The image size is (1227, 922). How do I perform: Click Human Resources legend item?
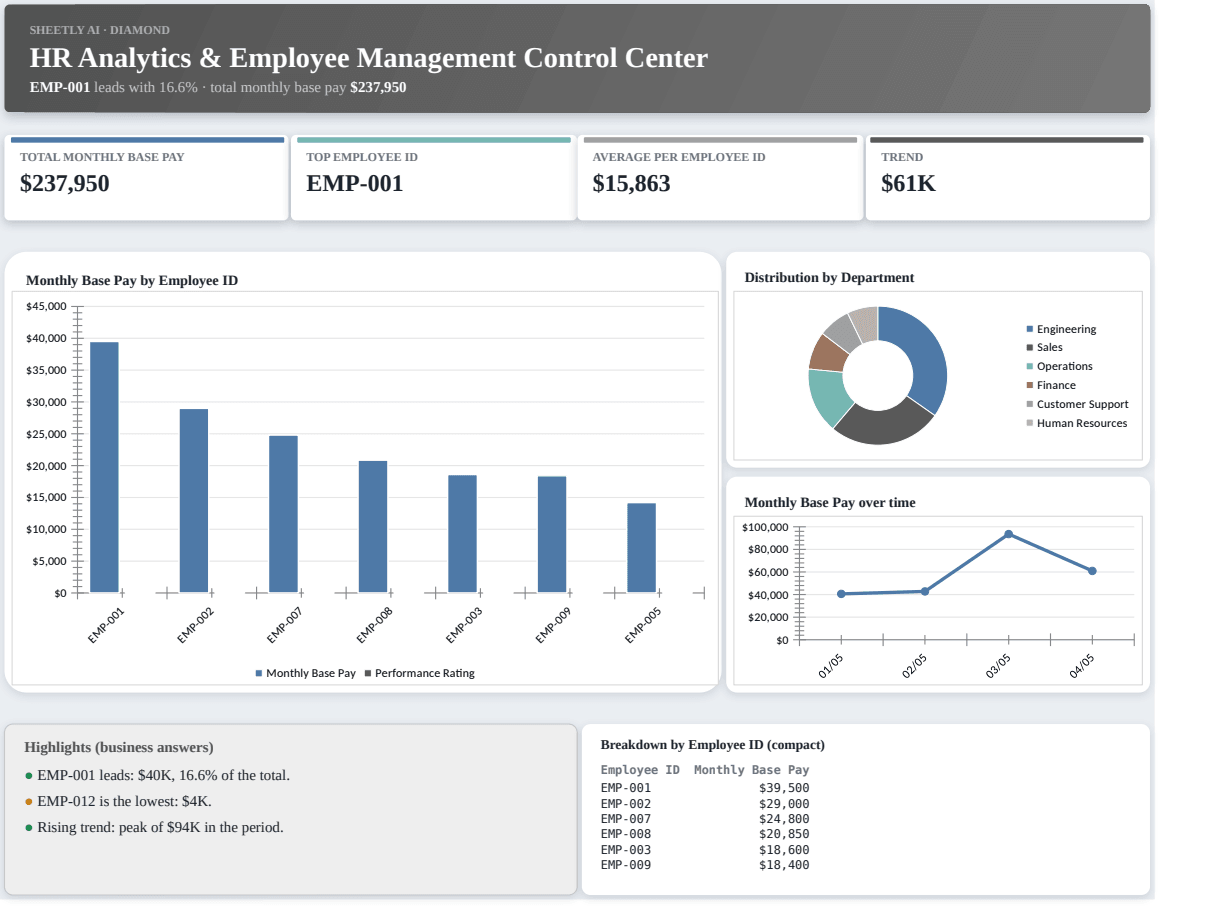click(x=1076, y=423)
